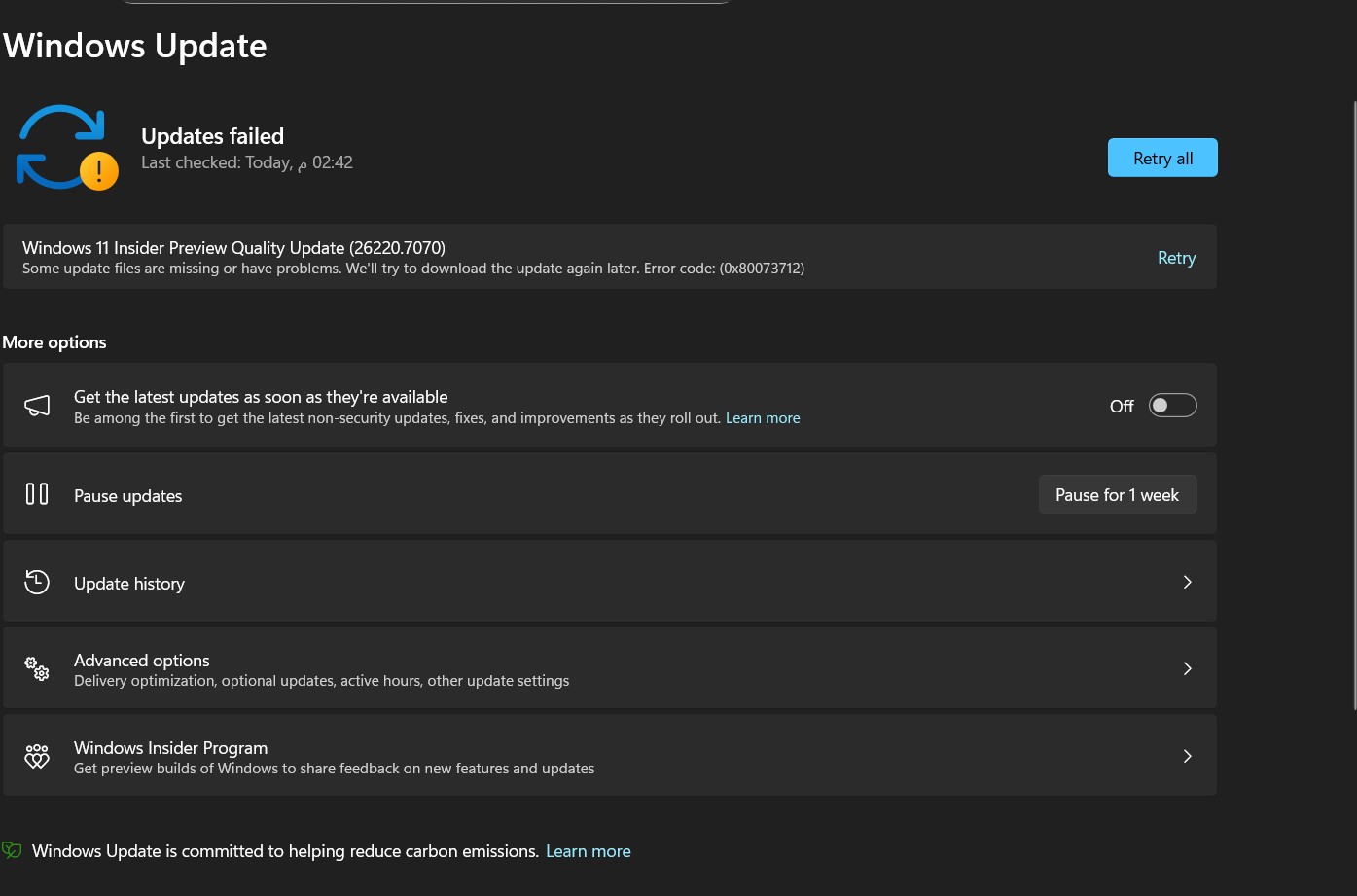The image size is (1357, 896).
Task: Click the Updates failed status heading
Action: tap(212, 136)
